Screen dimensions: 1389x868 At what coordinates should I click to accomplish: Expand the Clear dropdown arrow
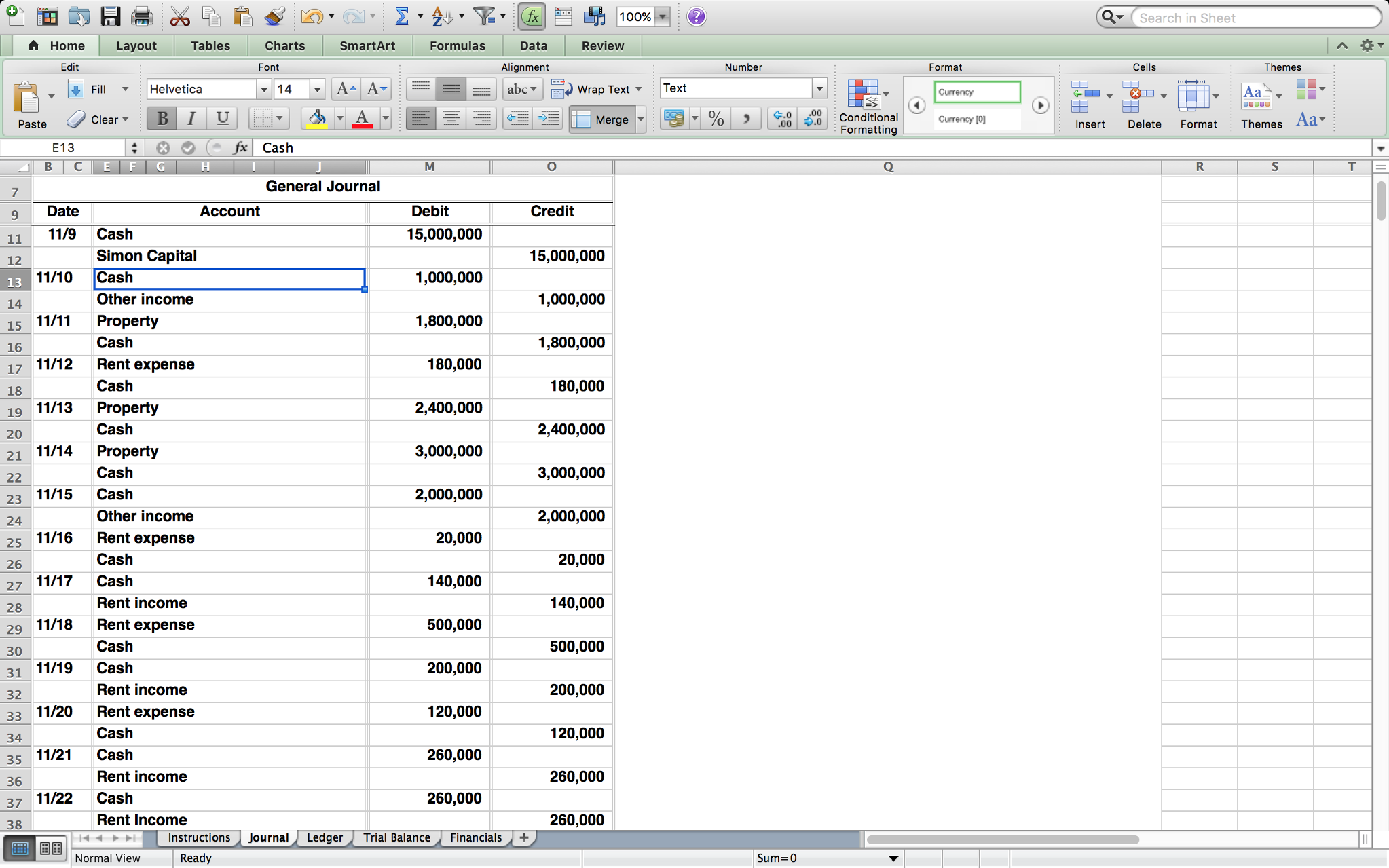[x=125, y=119]
